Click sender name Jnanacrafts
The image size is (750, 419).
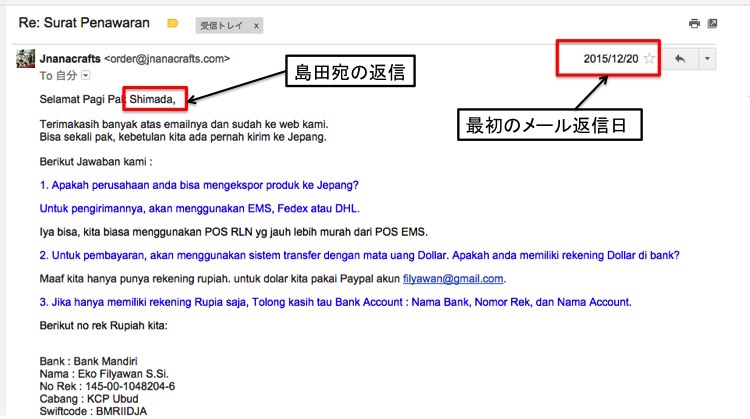[x=70, y=59]
